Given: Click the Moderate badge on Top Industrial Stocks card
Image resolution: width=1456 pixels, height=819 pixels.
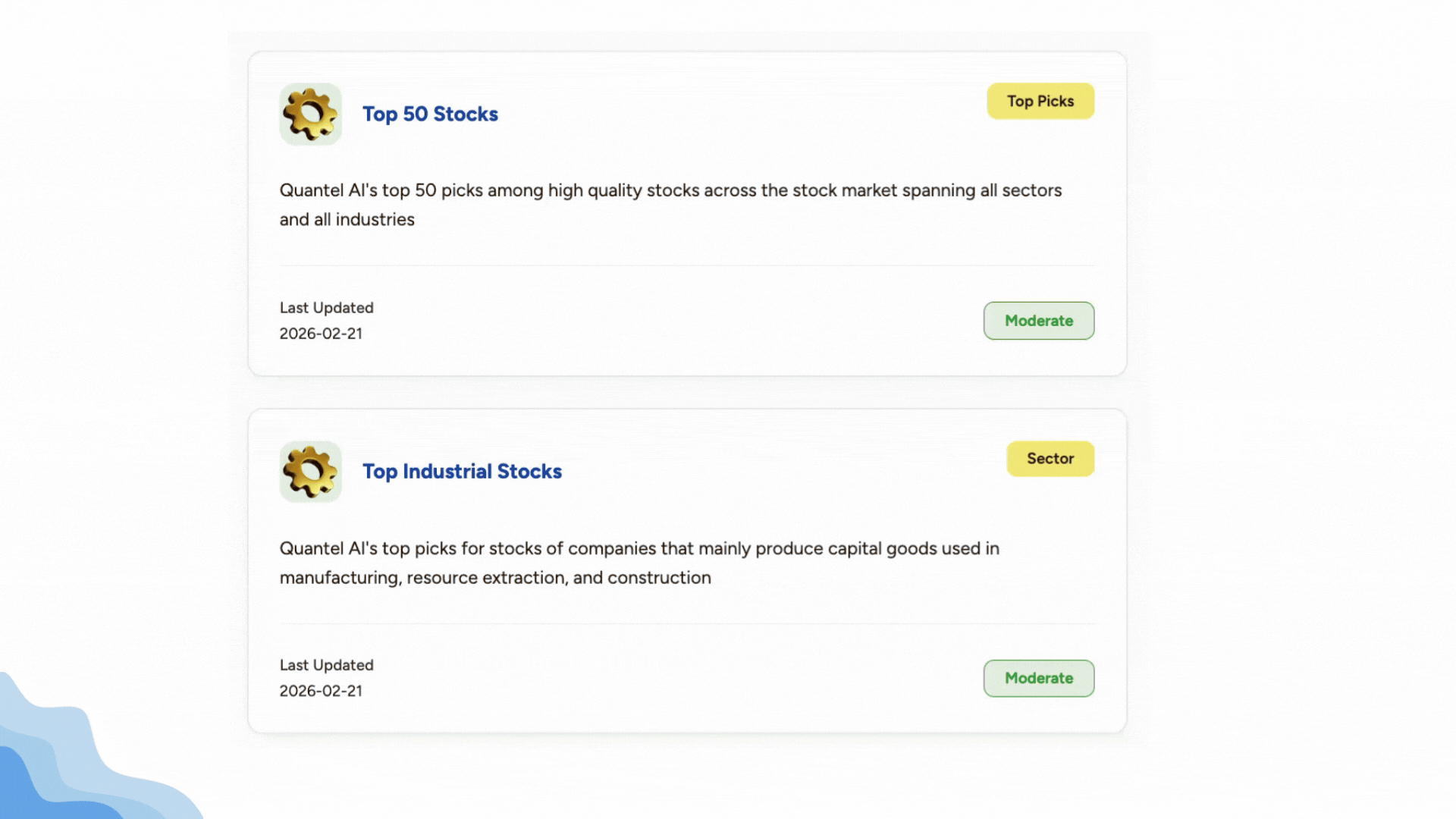Looking at the screenshot, I should [1038, 678].
